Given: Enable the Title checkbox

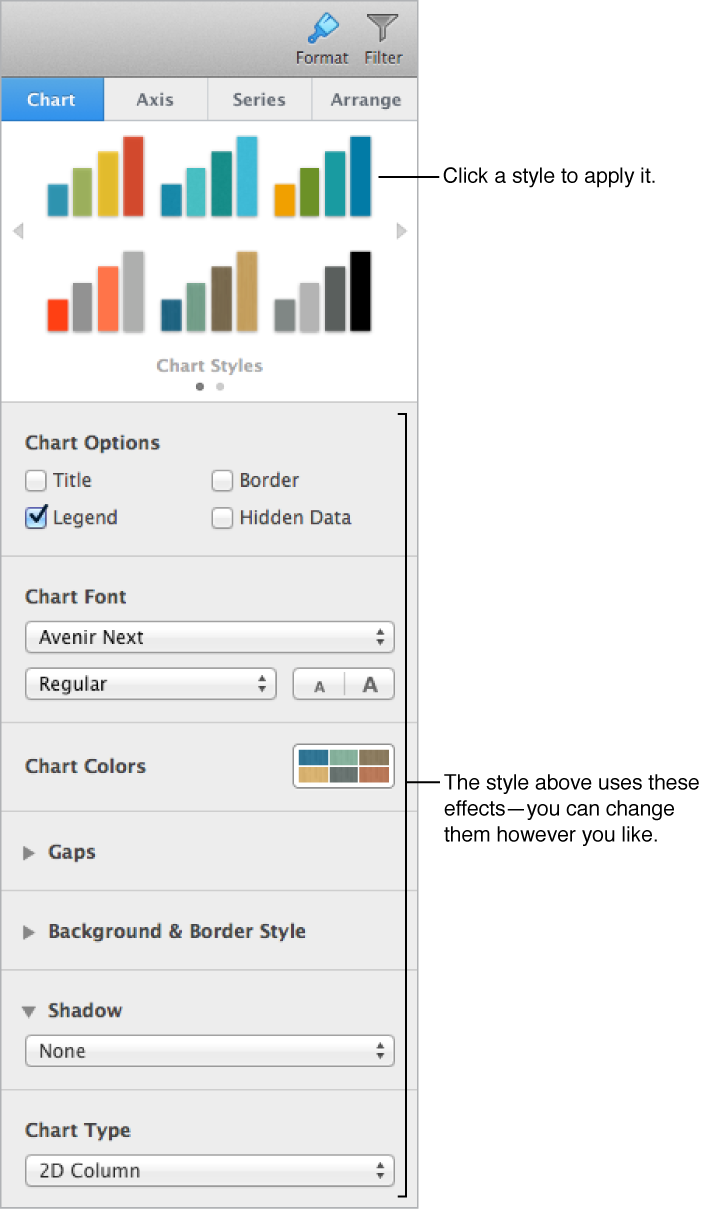Looking at the screenshot, I should [35, 480].
